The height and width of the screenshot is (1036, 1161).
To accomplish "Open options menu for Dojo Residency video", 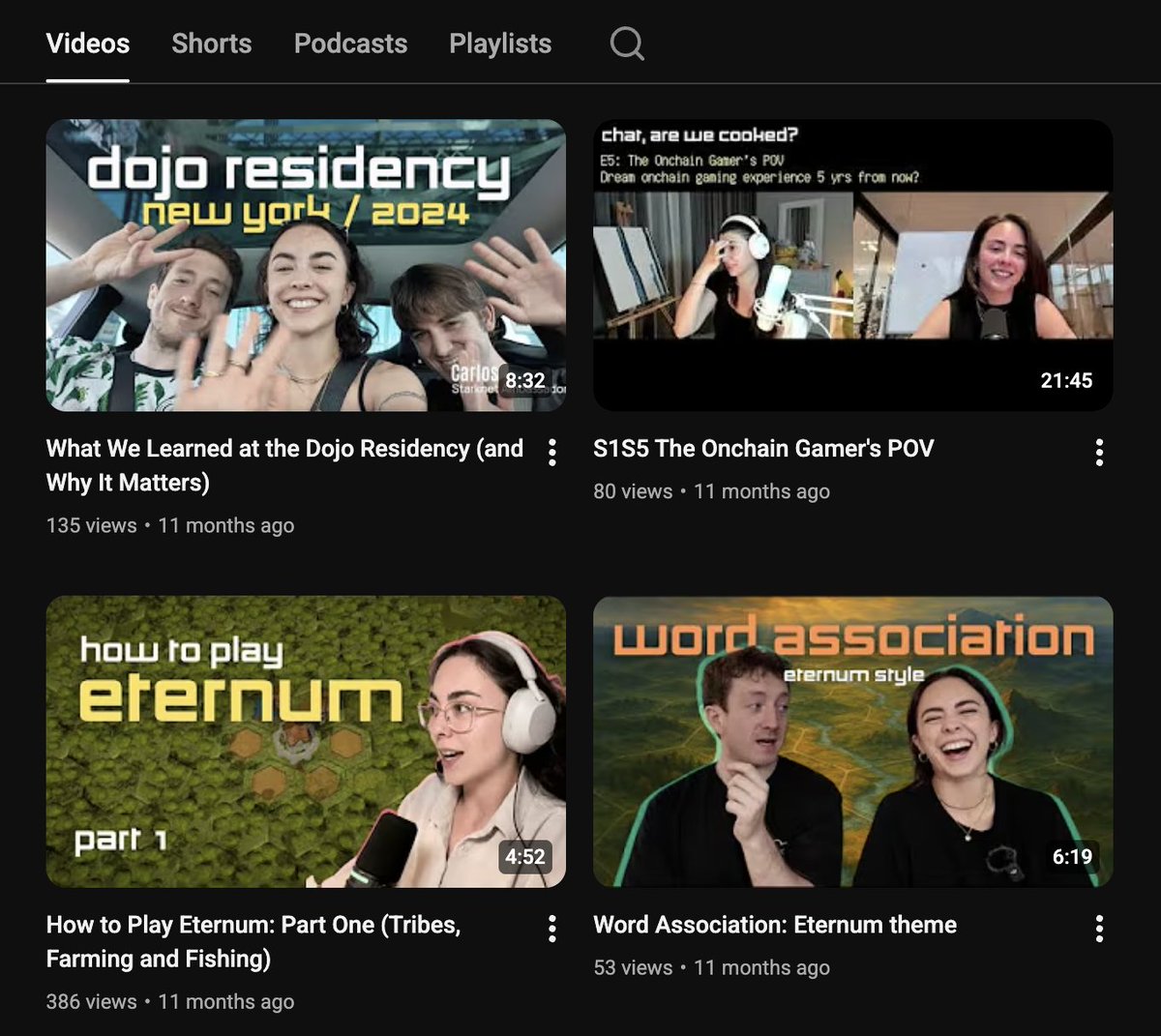I will click(x=551, y=452).
